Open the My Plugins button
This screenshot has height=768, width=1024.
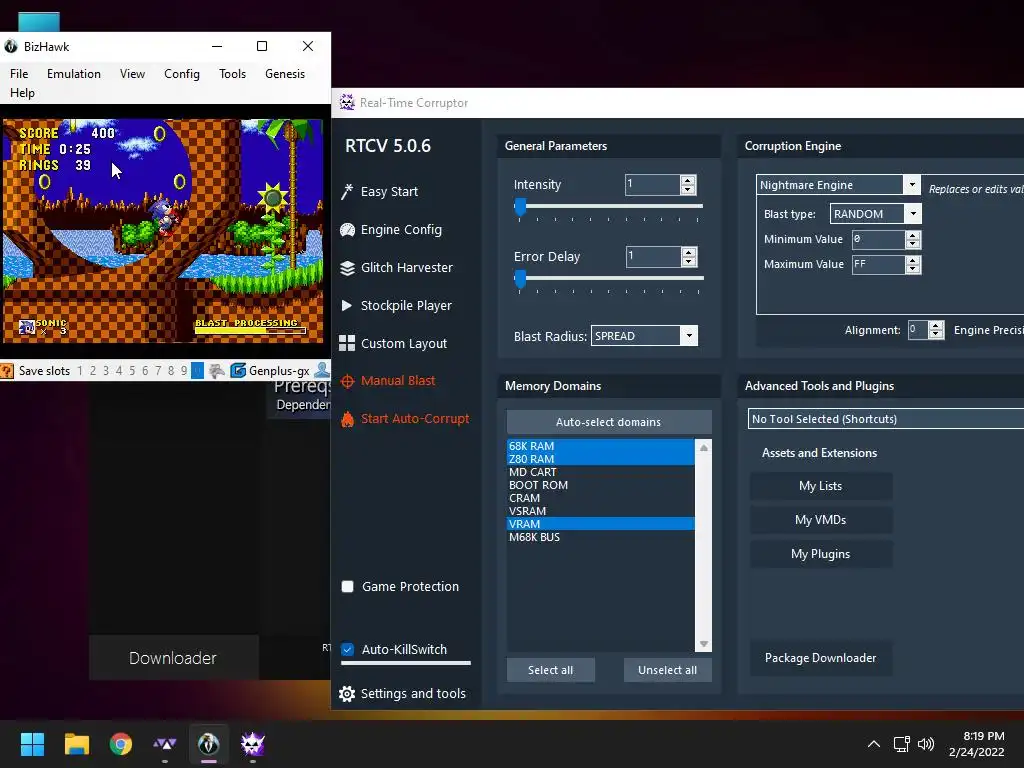pyautogui.click(x=820, y=554)
